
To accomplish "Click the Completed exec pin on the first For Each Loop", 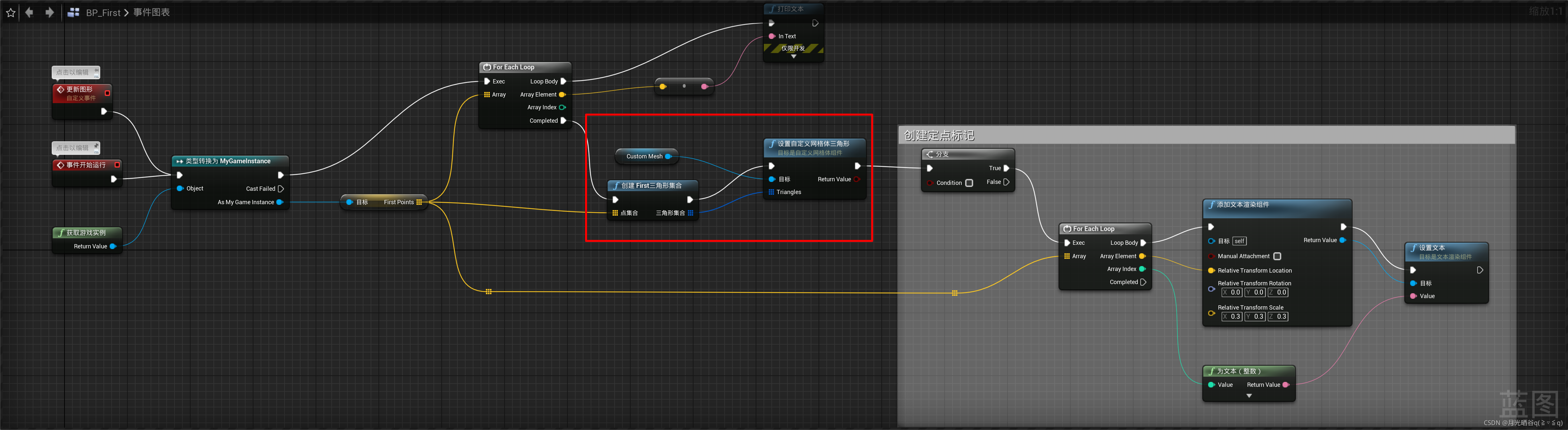I will (563, 120).
